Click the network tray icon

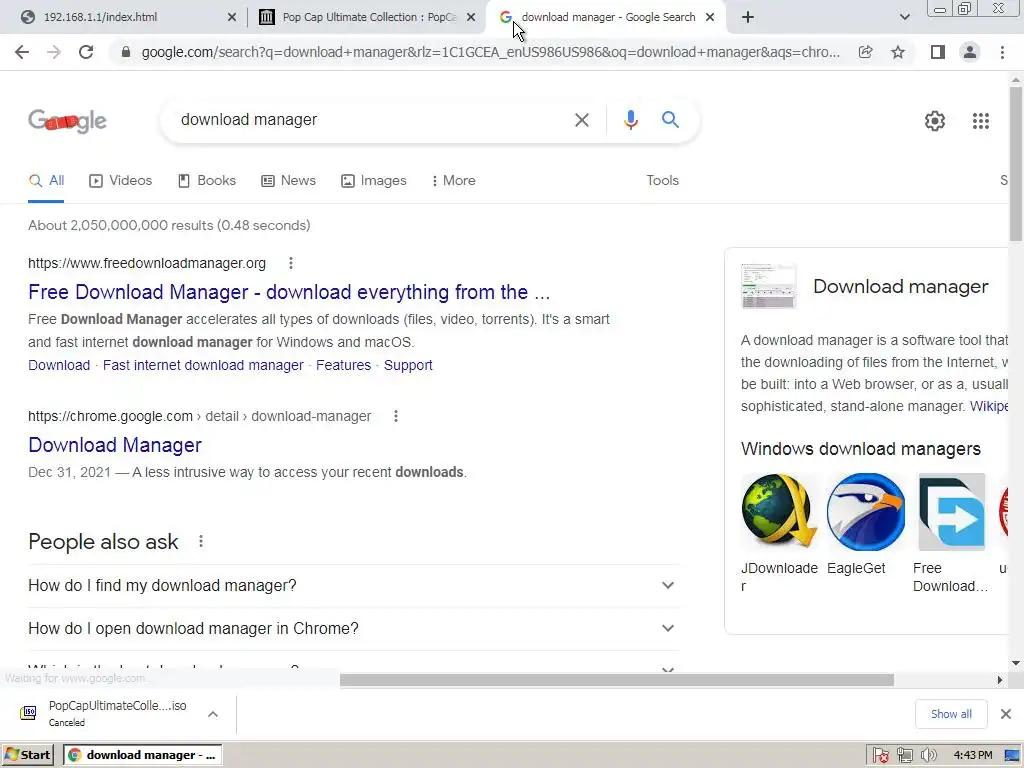click(x=904, y=756)
